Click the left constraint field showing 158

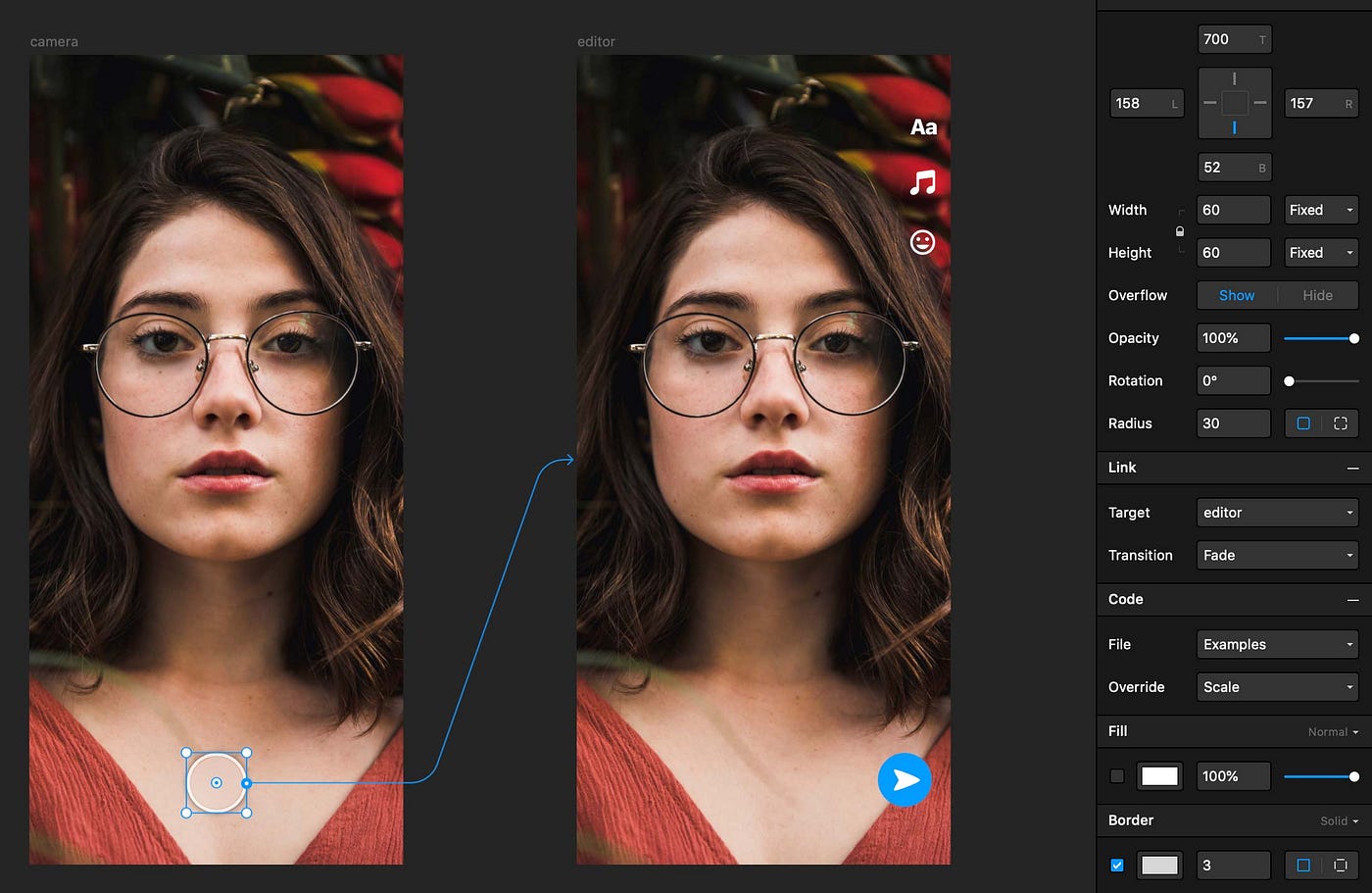point(1147,103)
